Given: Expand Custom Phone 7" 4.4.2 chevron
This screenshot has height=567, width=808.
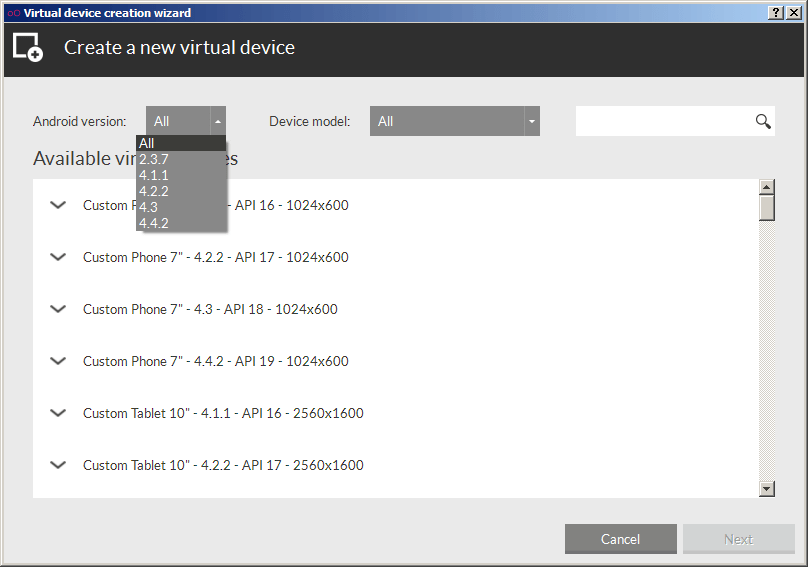Looking at the screenshot, I should tap(58, 361).
